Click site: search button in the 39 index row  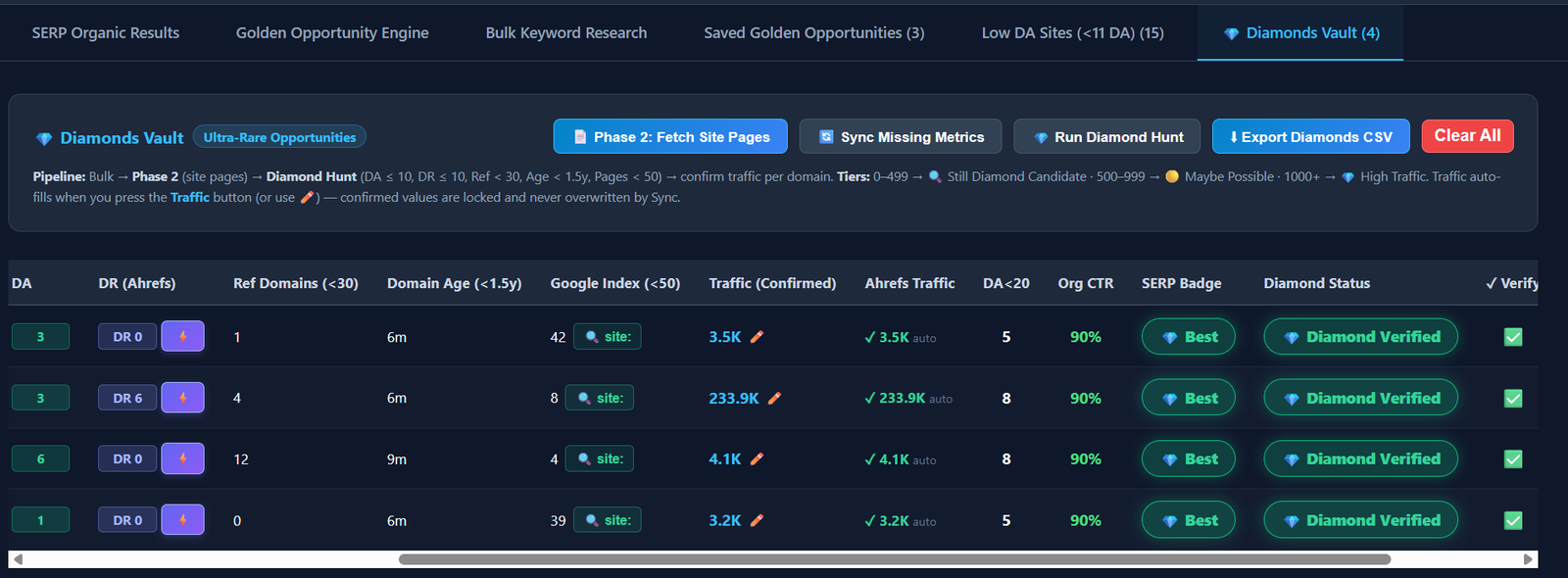pyautogui.click(x=608, y=520)
